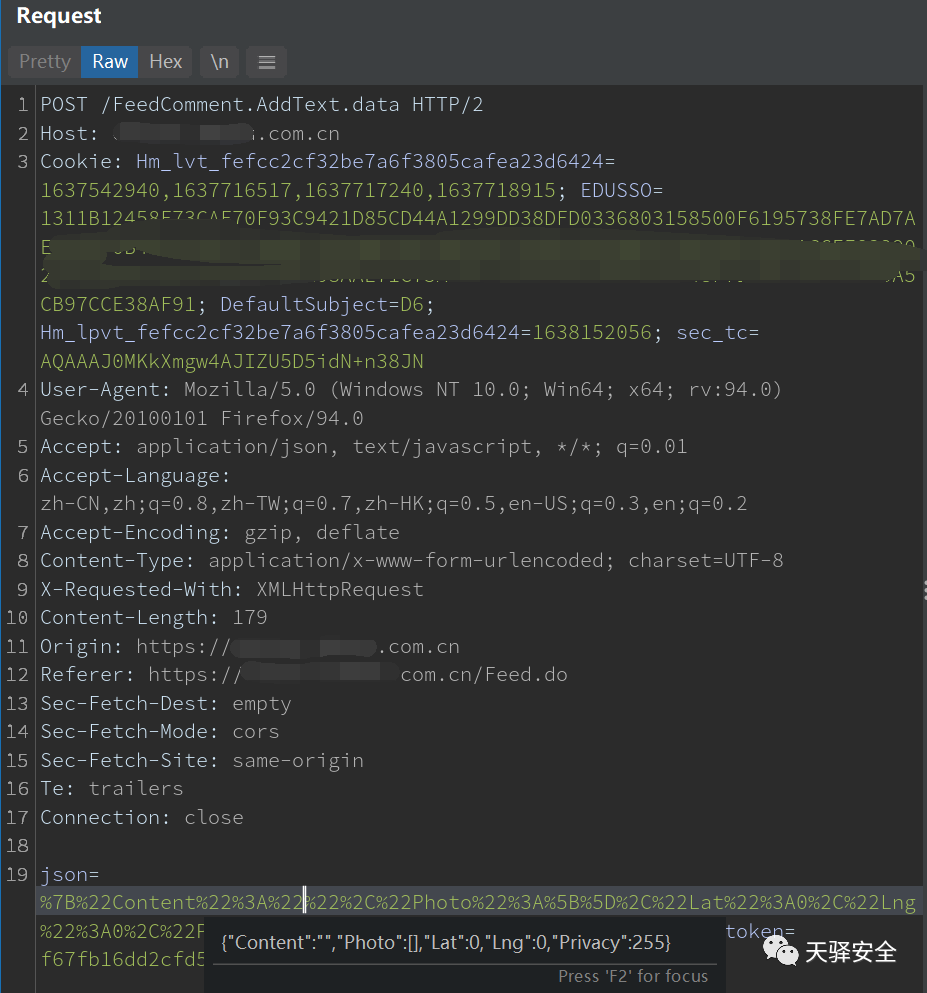Switch to the Pretty view tab
Screen dimensions: 927x993
45,62
